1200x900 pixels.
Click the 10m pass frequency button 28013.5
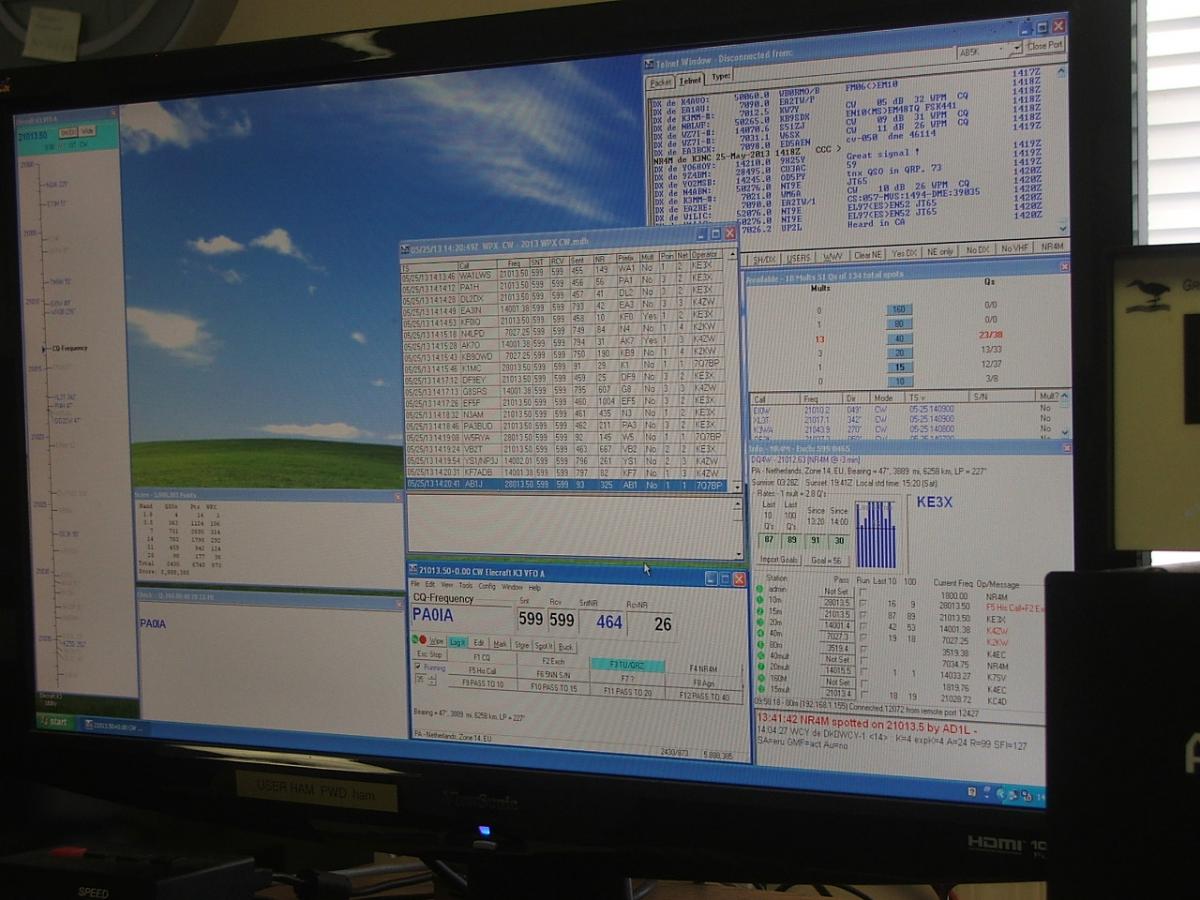coord(836,604)
